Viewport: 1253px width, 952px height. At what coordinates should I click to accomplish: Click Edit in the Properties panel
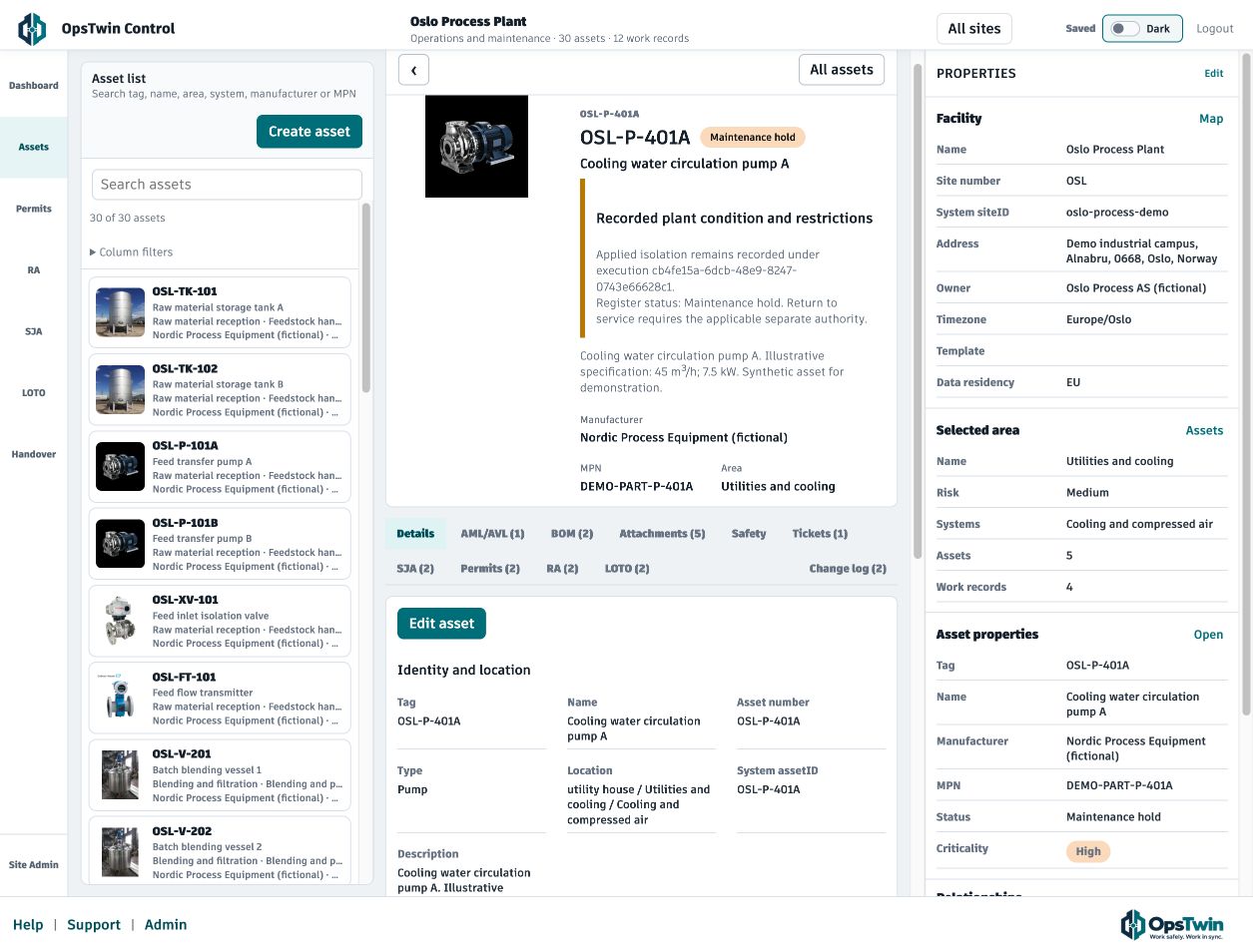pyautogui.click(x=1214, y=73)
